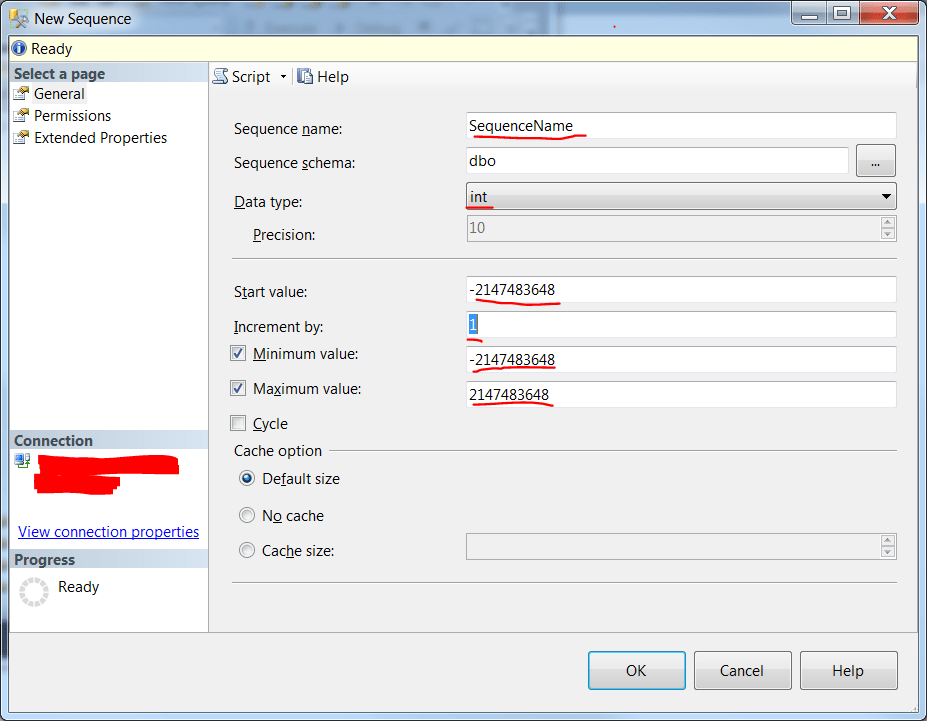Click the Cache size spinner up arrow
This screenshot has width=927, height=721.
(886, 542)
